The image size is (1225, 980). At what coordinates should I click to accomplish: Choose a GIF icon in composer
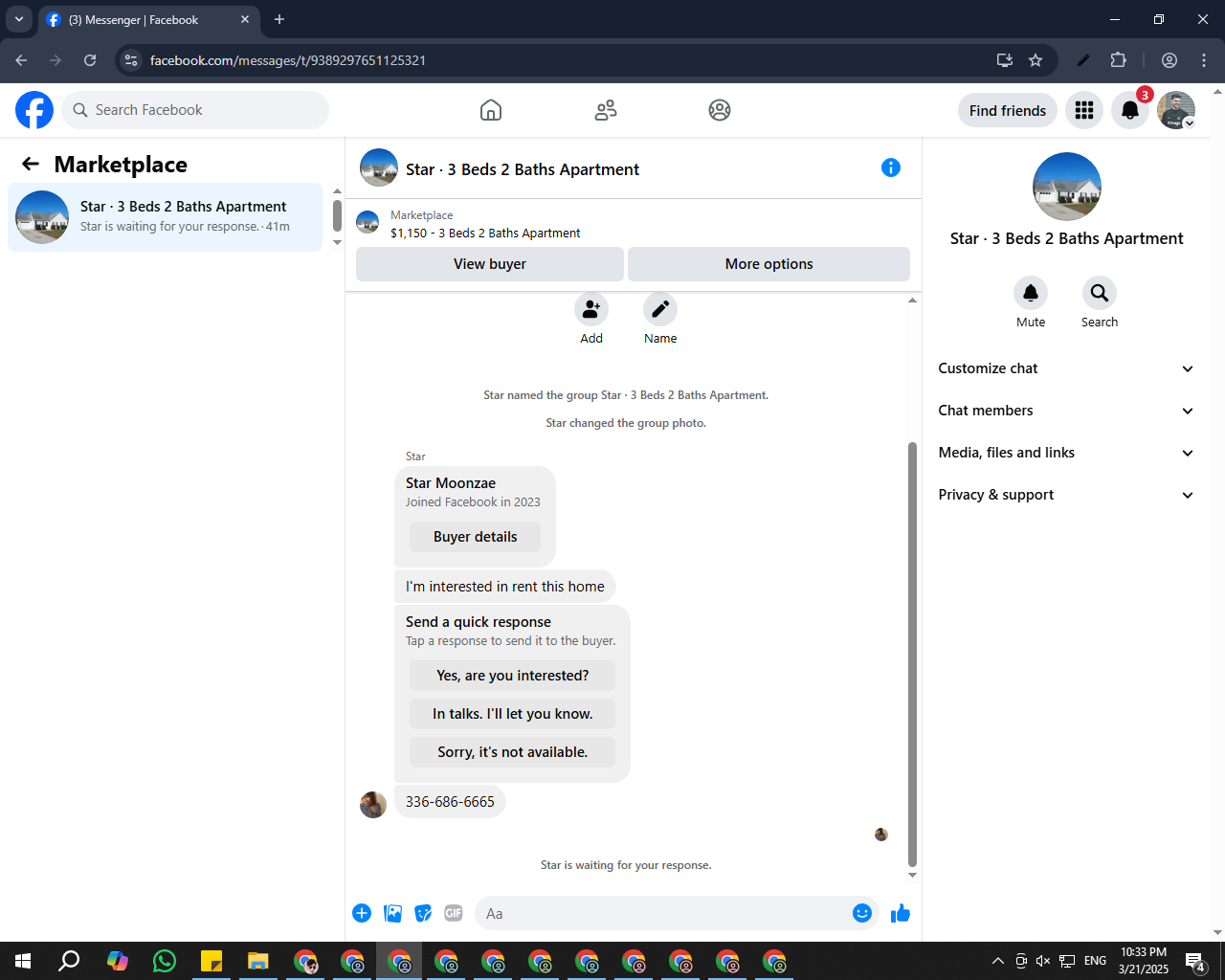(454, 913)
